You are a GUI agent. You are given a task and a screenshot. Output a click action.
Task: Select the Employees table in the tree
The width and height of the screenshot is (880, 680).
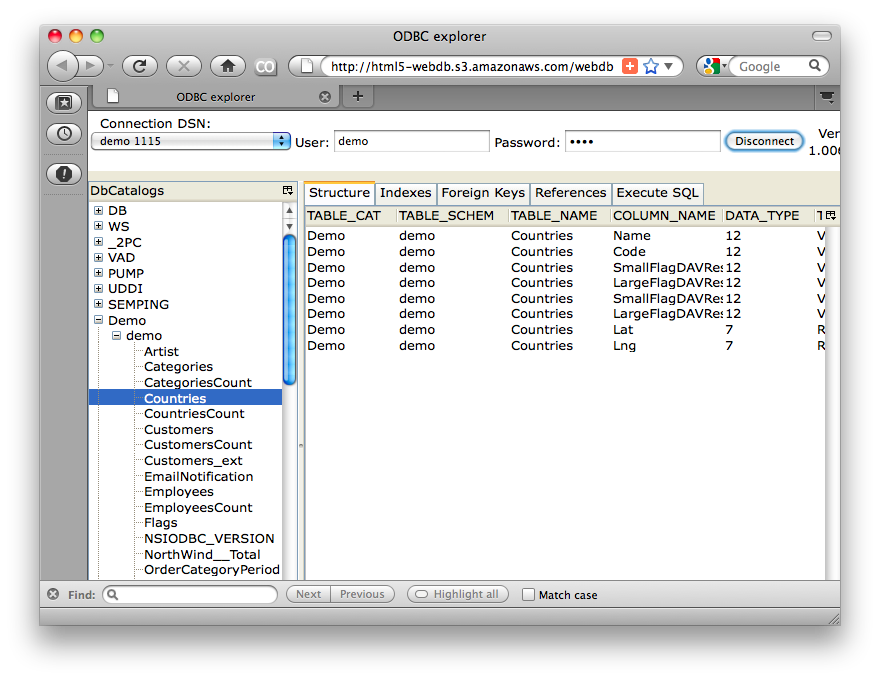tap(178, 492)
